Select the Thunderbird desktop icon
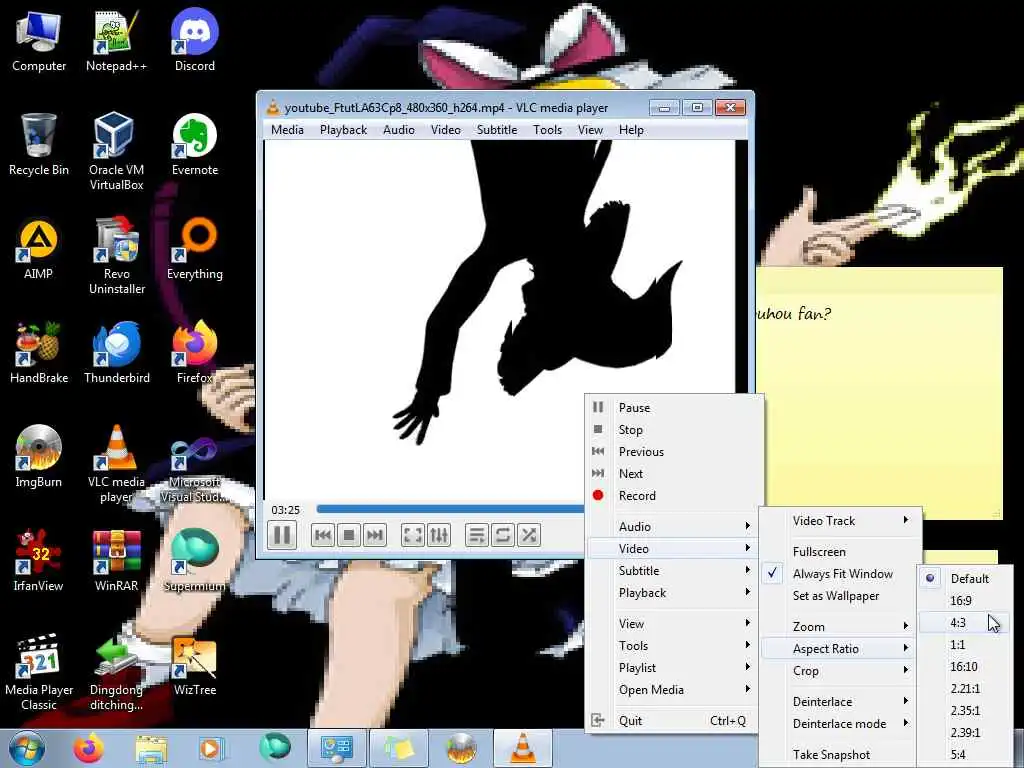 tap(116, 353)
